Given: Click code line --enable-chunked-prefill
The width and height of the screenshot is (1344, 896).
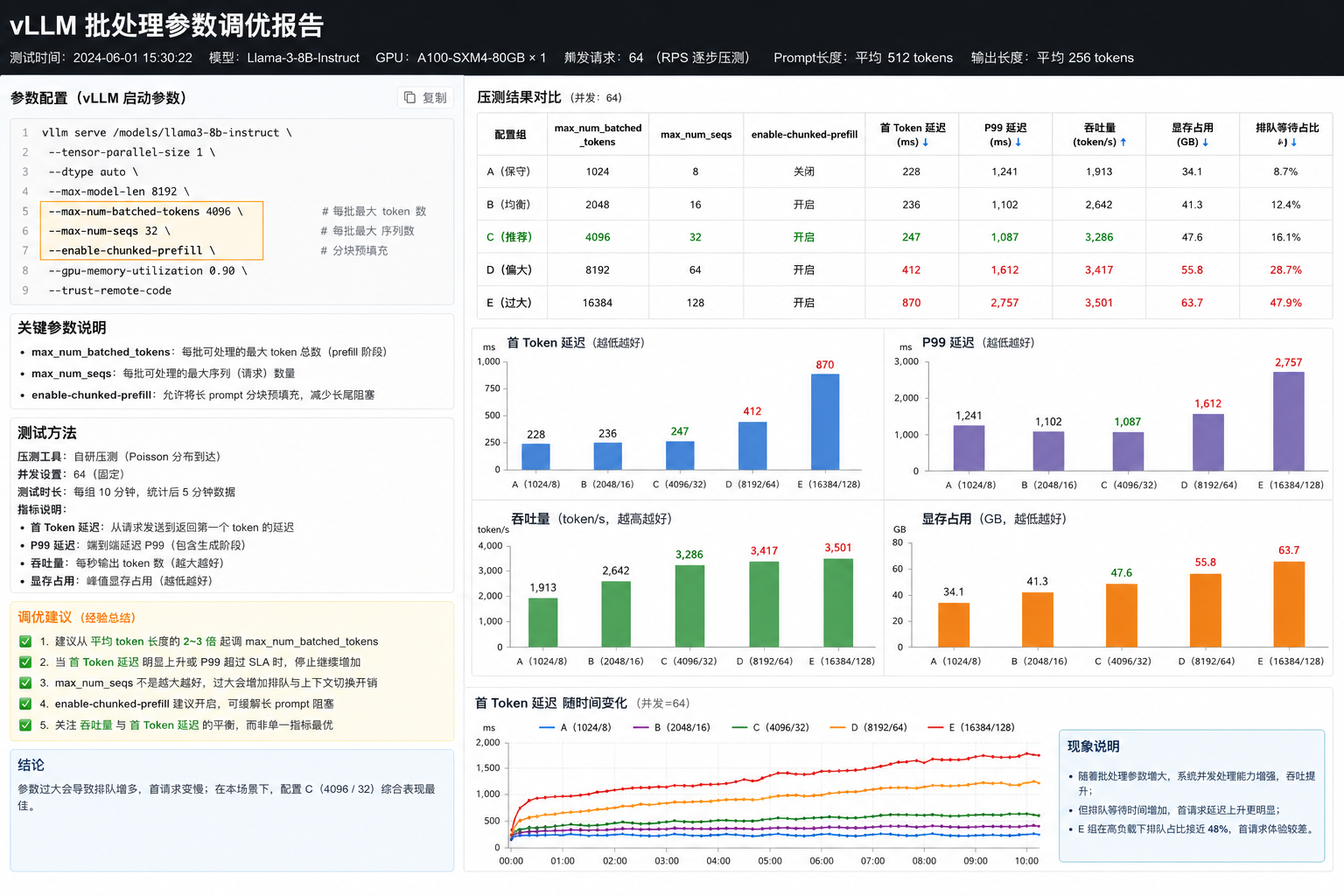Looking at the screenshot, I should point(131,250).
